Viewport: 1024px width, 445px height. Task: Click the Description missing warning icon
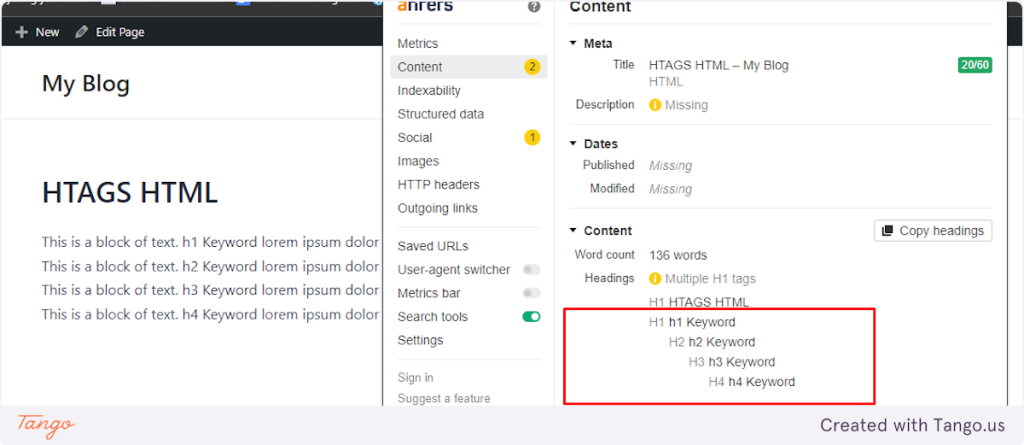[655, 105]
